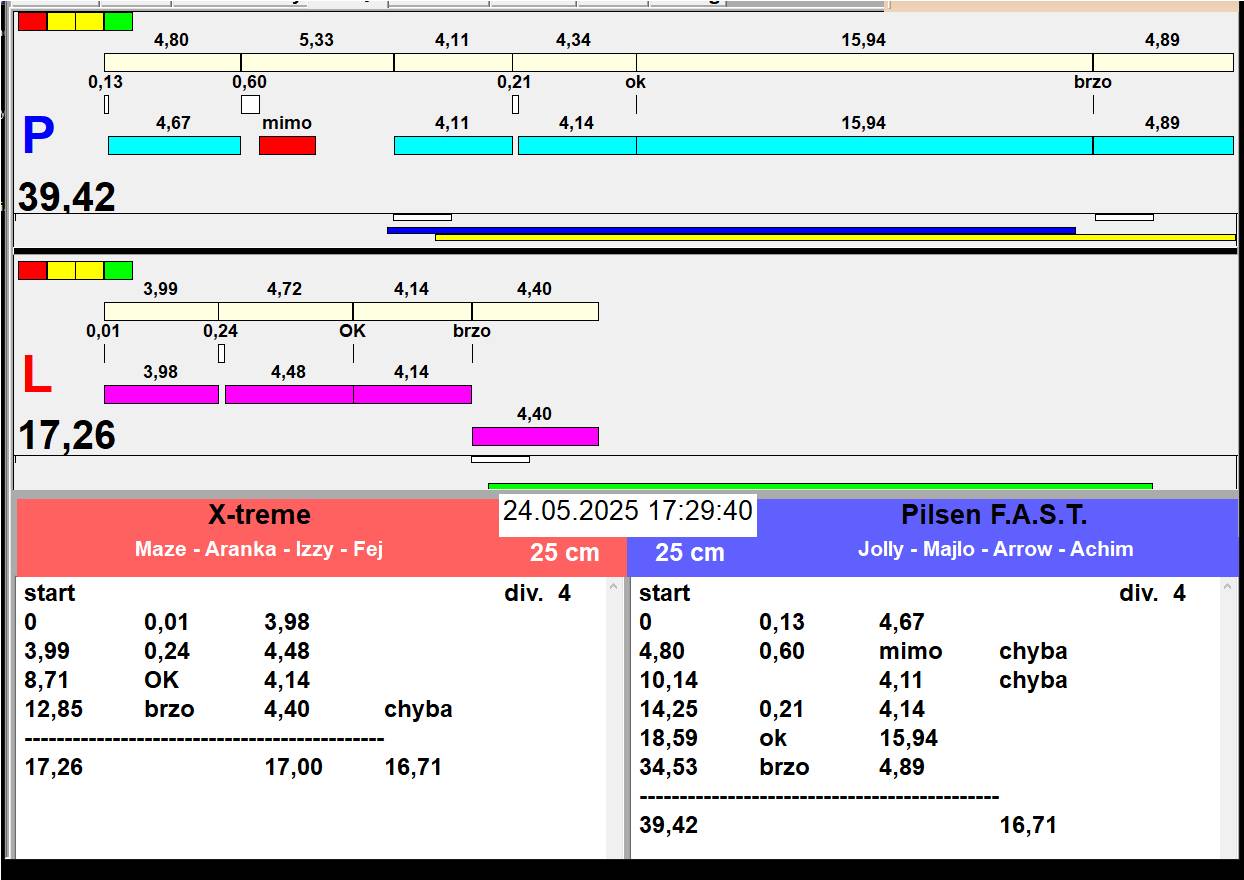
Task: Click the red 'mimo' bar in lane P
Action: 287,146
